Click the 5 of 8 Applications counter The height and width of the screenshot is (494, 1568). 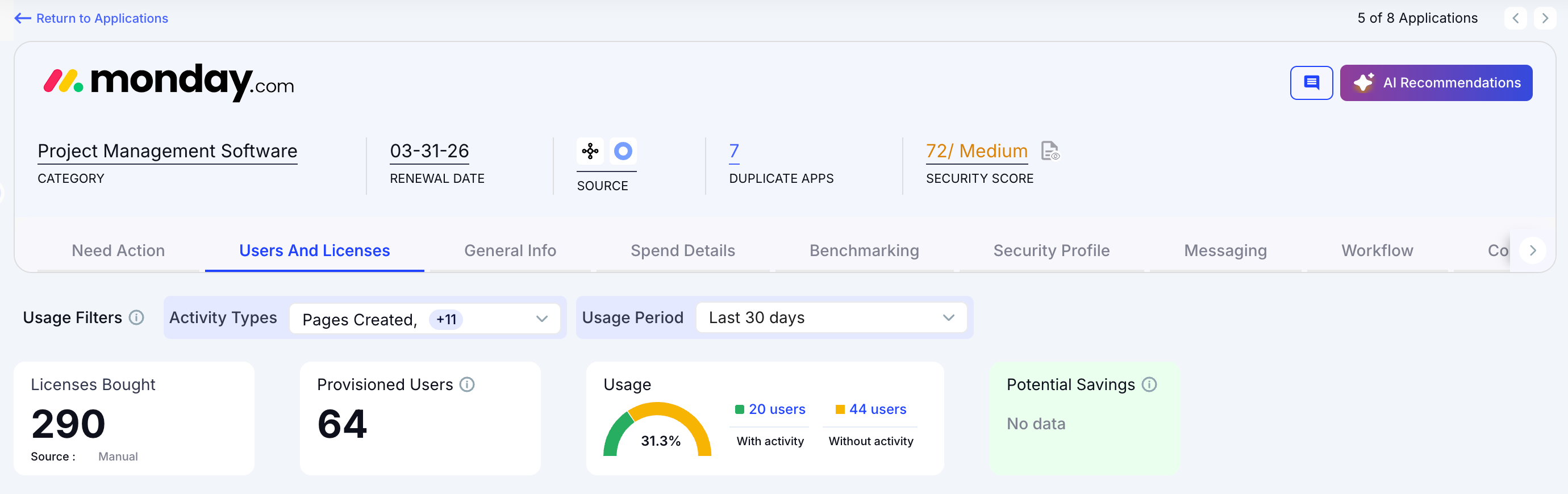pyautogui.click(x=1417, y=18)
